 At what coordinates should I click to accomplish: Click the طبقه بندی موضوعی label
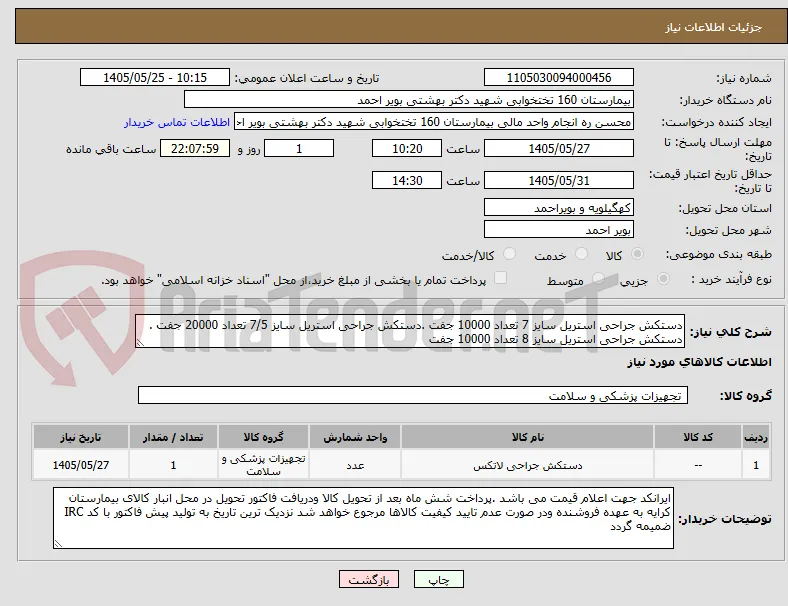tap(719, 254)
